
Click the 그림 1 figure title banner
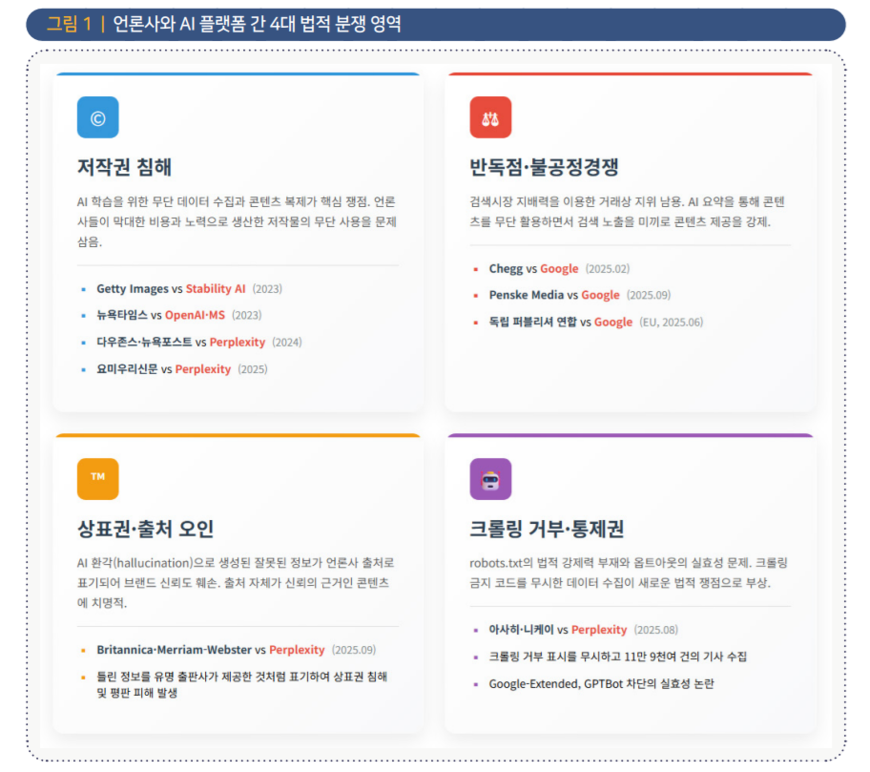click(x=435, y=24)
